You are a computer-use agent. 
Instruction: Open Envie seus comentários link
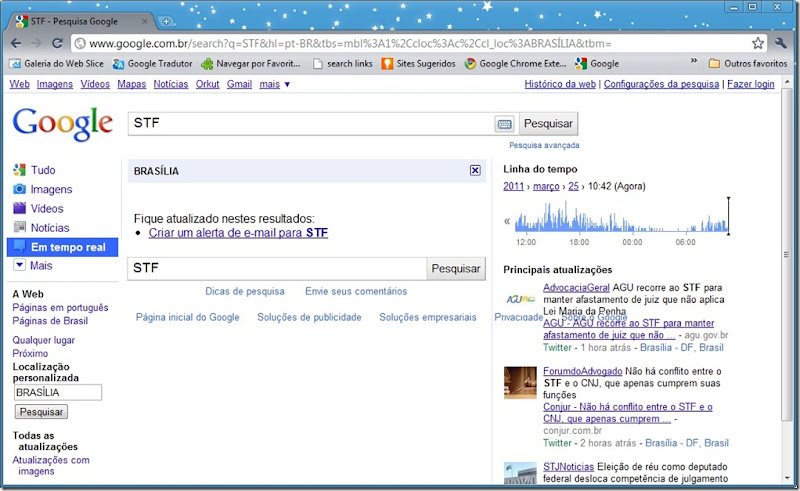pyautogui.click(x=356, y=291)
